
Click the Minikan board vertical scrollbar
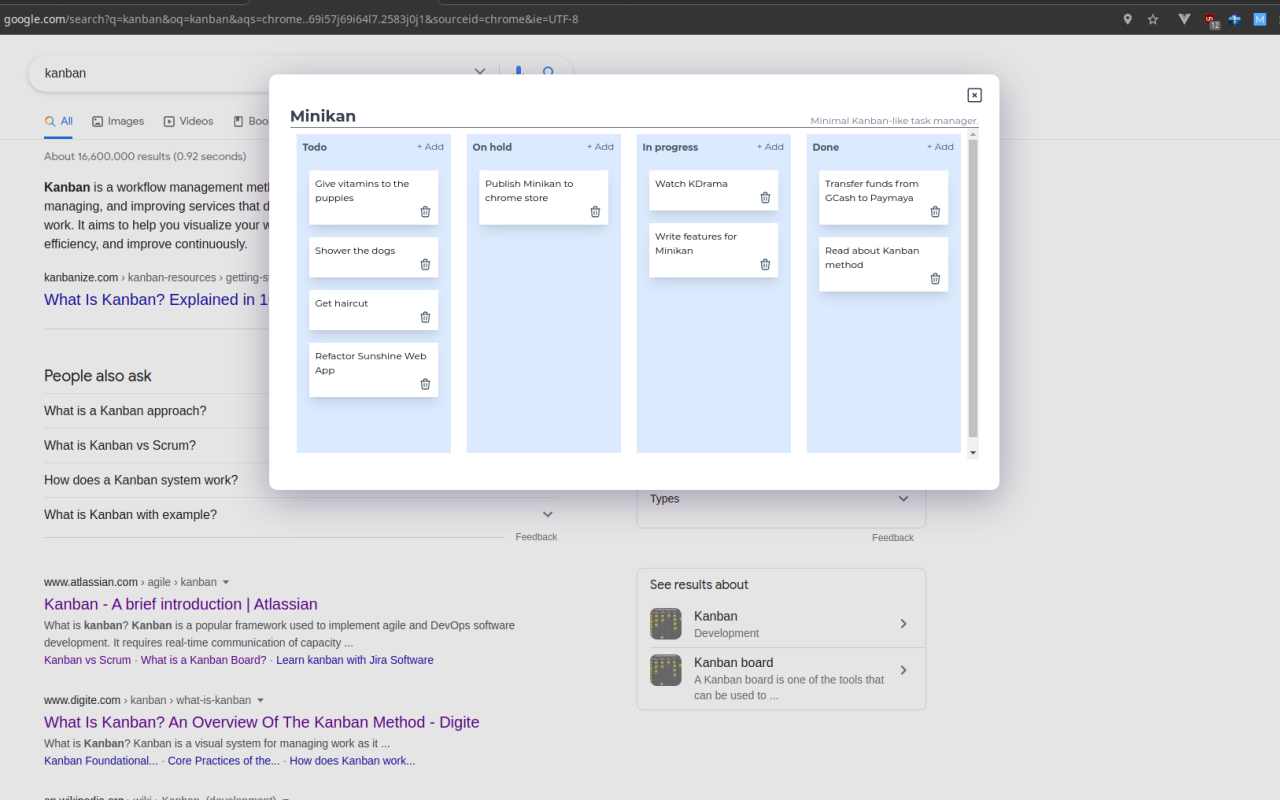tap(973, 290)
